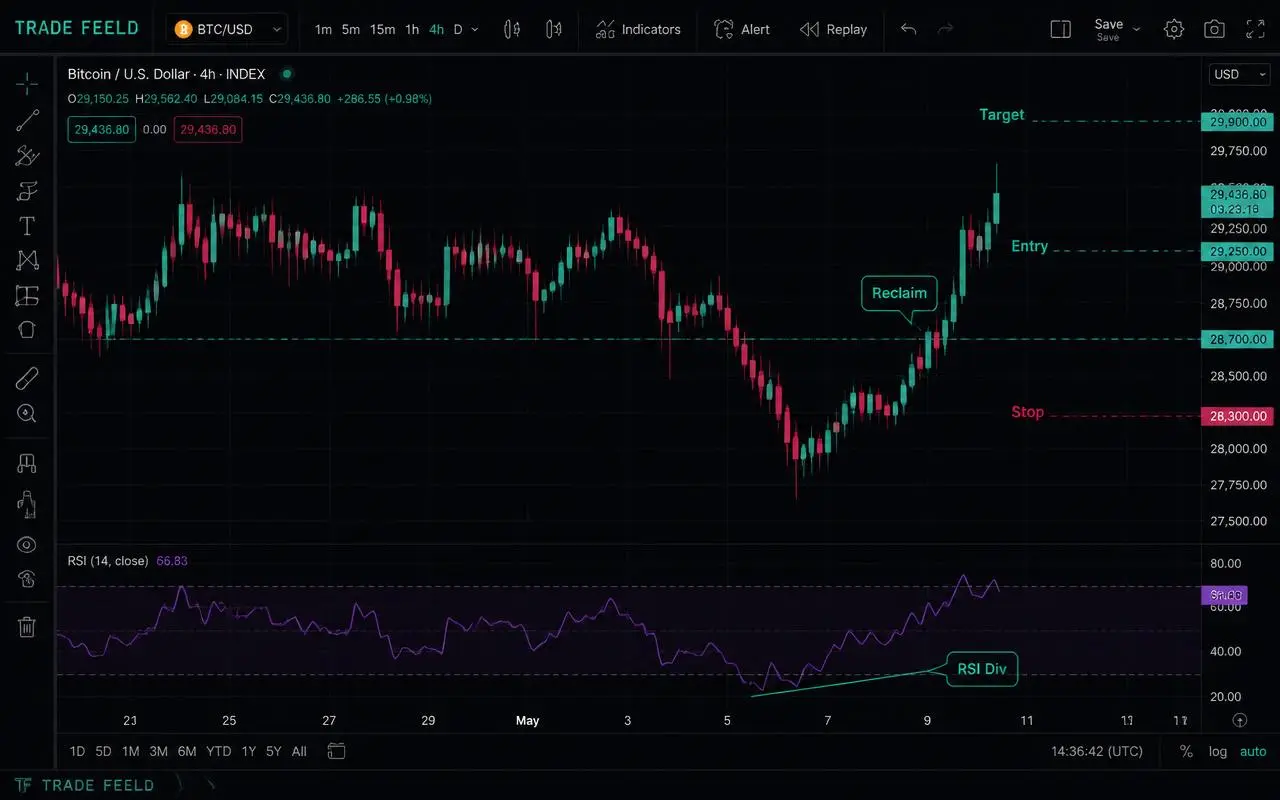Viewport: 1280px width, 800px height.
Task: Click the locked pointer icon above trash
Action: tap(27, 579)
